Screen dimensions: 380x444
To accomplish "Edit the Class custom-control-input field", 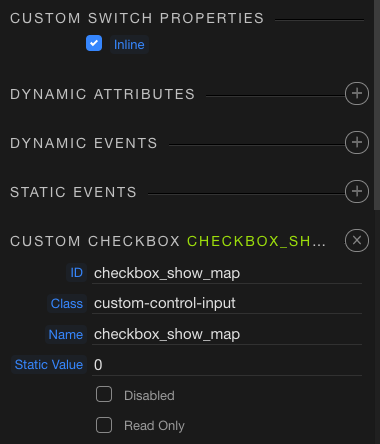I will coord(227,304).
